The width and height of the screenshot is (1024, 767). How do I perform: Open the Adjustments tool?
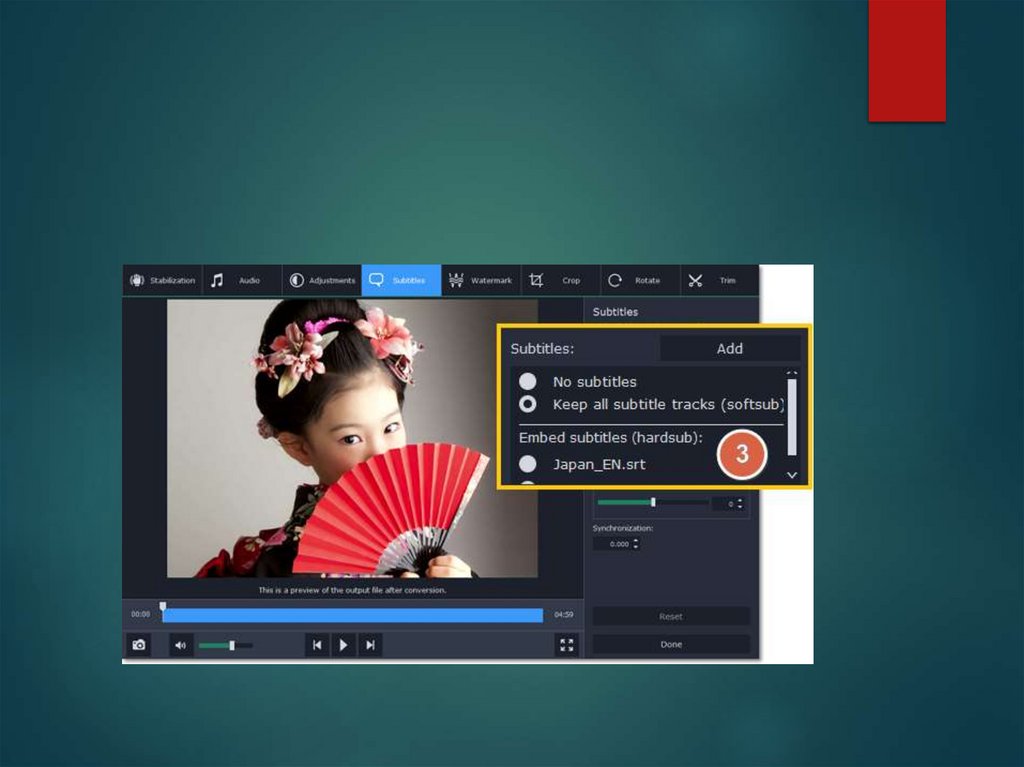point(322,281)
